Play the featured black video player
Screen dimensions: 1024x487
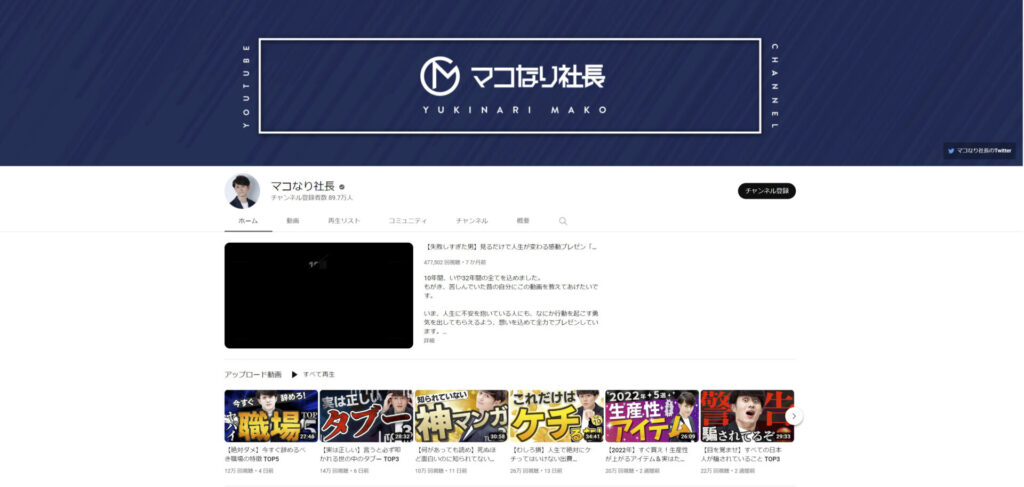(319, 295)
